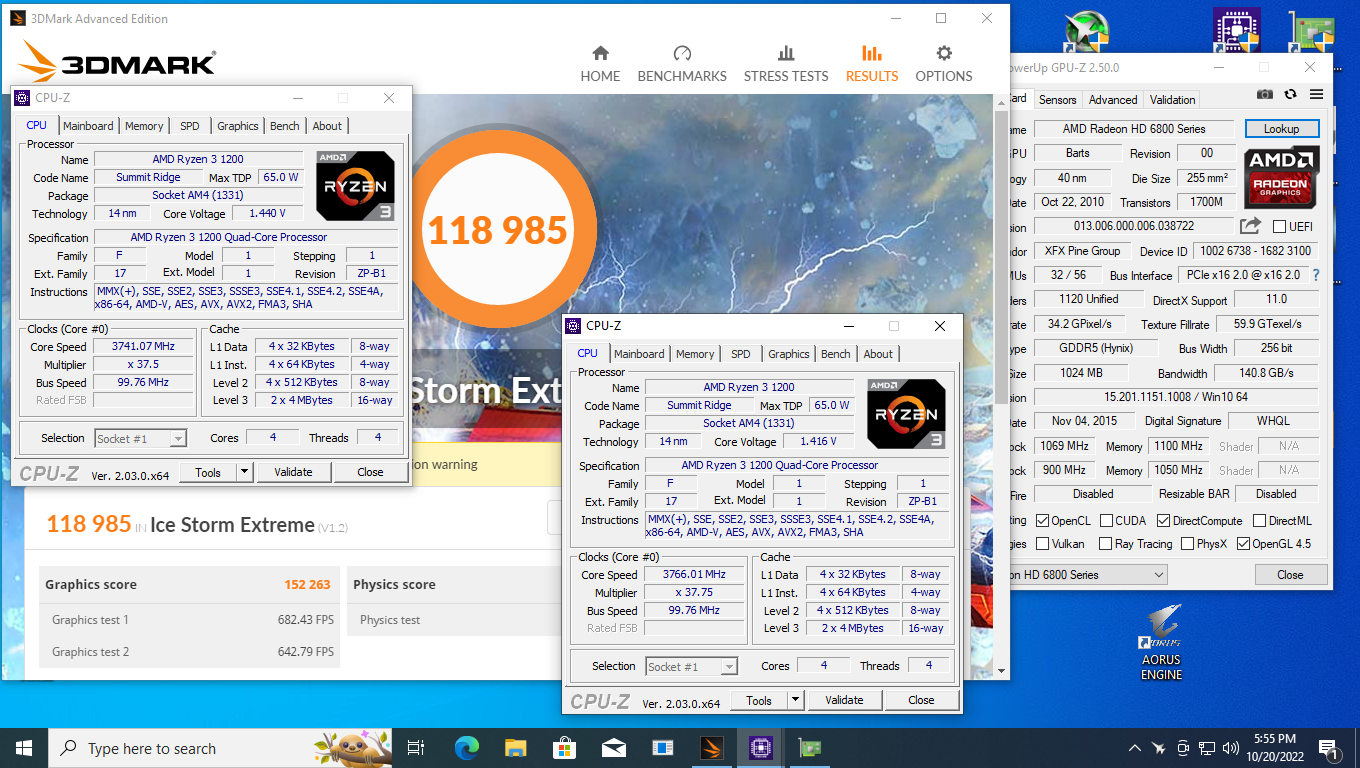Open Graphics tab in back CPU-Z window

click(x=238, y=126)
